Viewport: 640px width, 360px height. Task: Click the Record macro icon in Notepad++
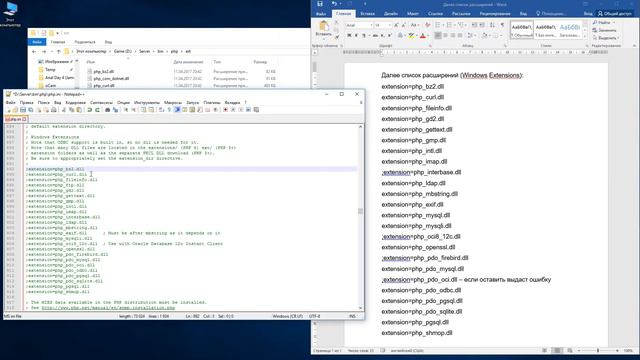pyautogui.click(x=225, y=110)
